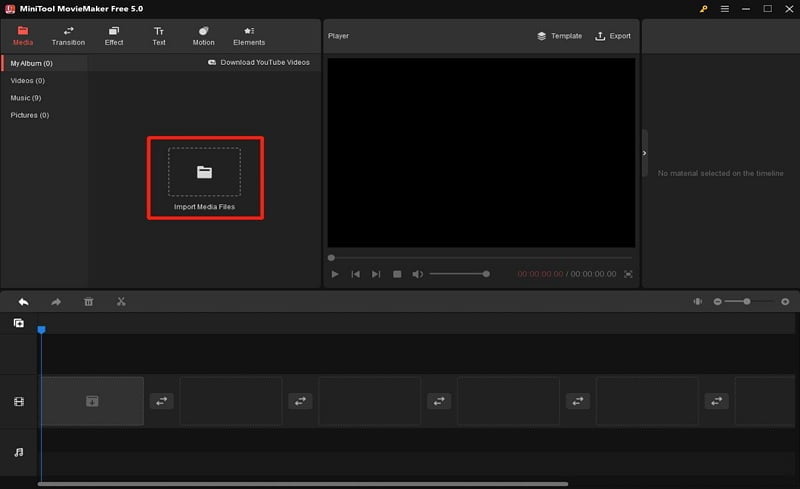
Task: Open the hamburger menu in title bar
Action: tap(724, 9)
